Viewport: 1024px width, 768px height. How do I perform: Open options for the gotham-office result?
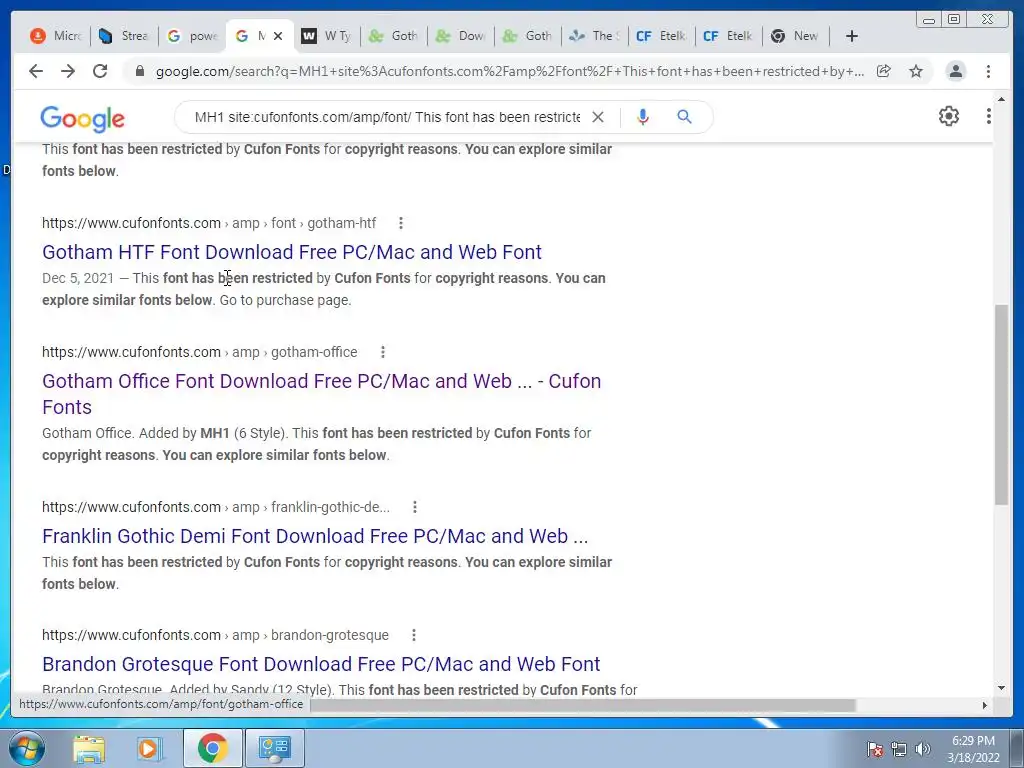click(x=383, y=352)
